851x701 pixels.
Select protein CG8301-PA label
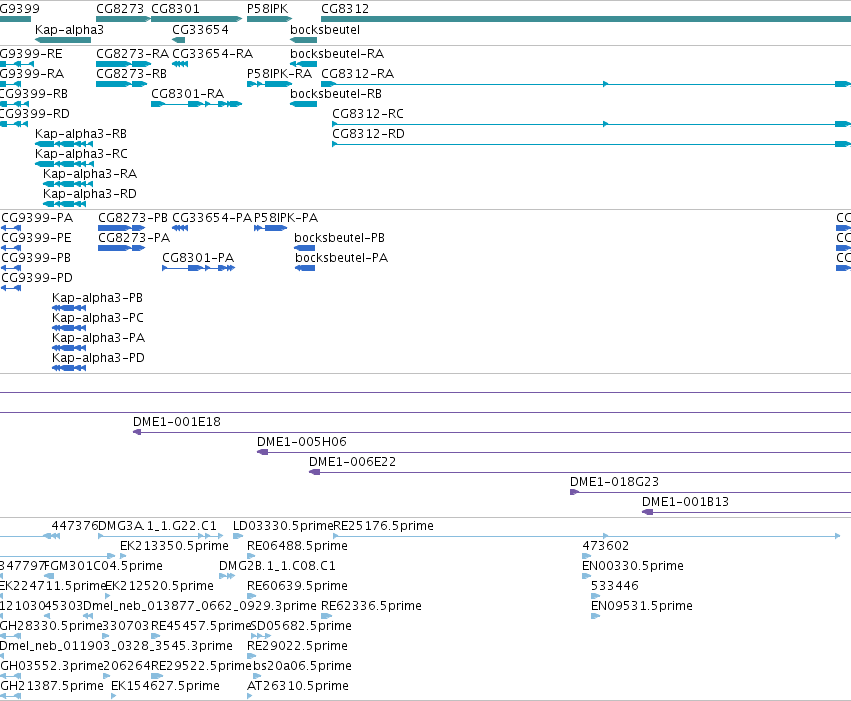coord(198,258)
